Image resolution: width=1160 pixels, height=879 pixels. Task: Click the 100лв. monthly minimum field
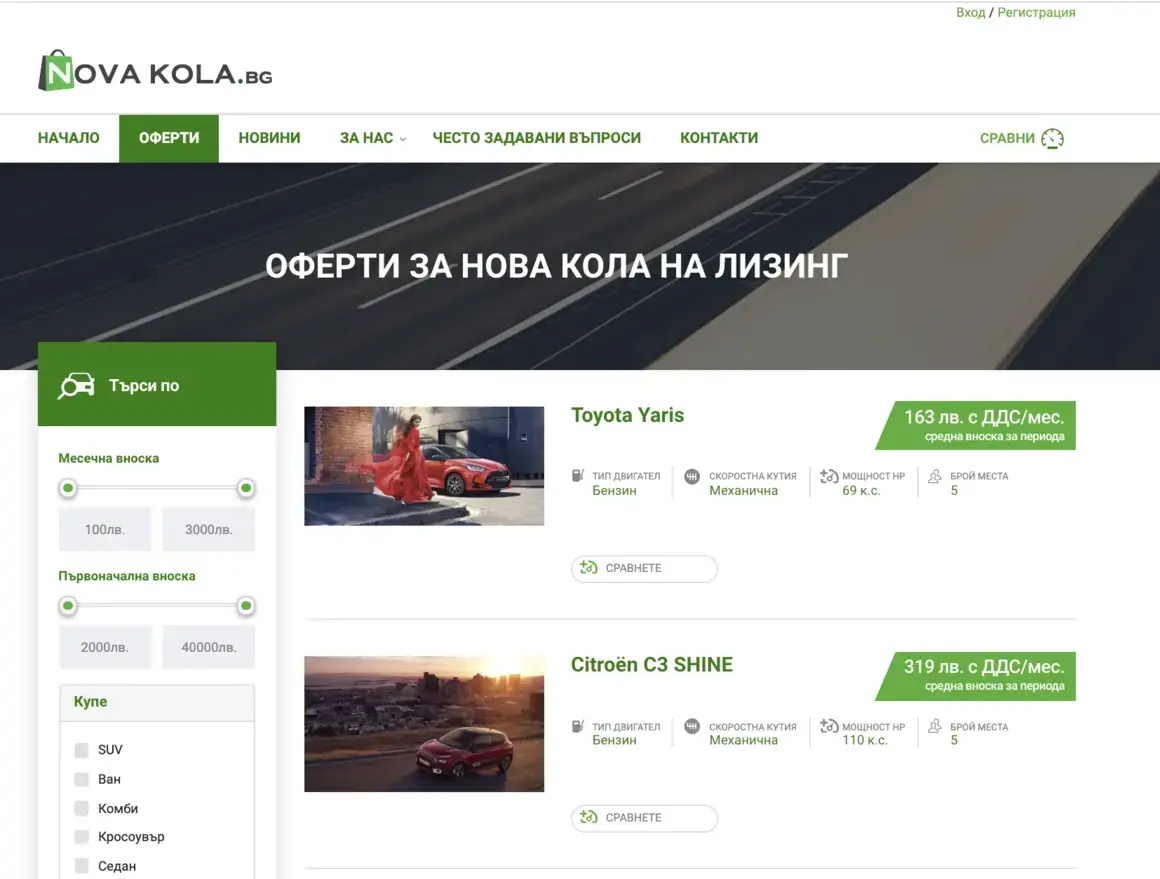(x=104, y=529)
